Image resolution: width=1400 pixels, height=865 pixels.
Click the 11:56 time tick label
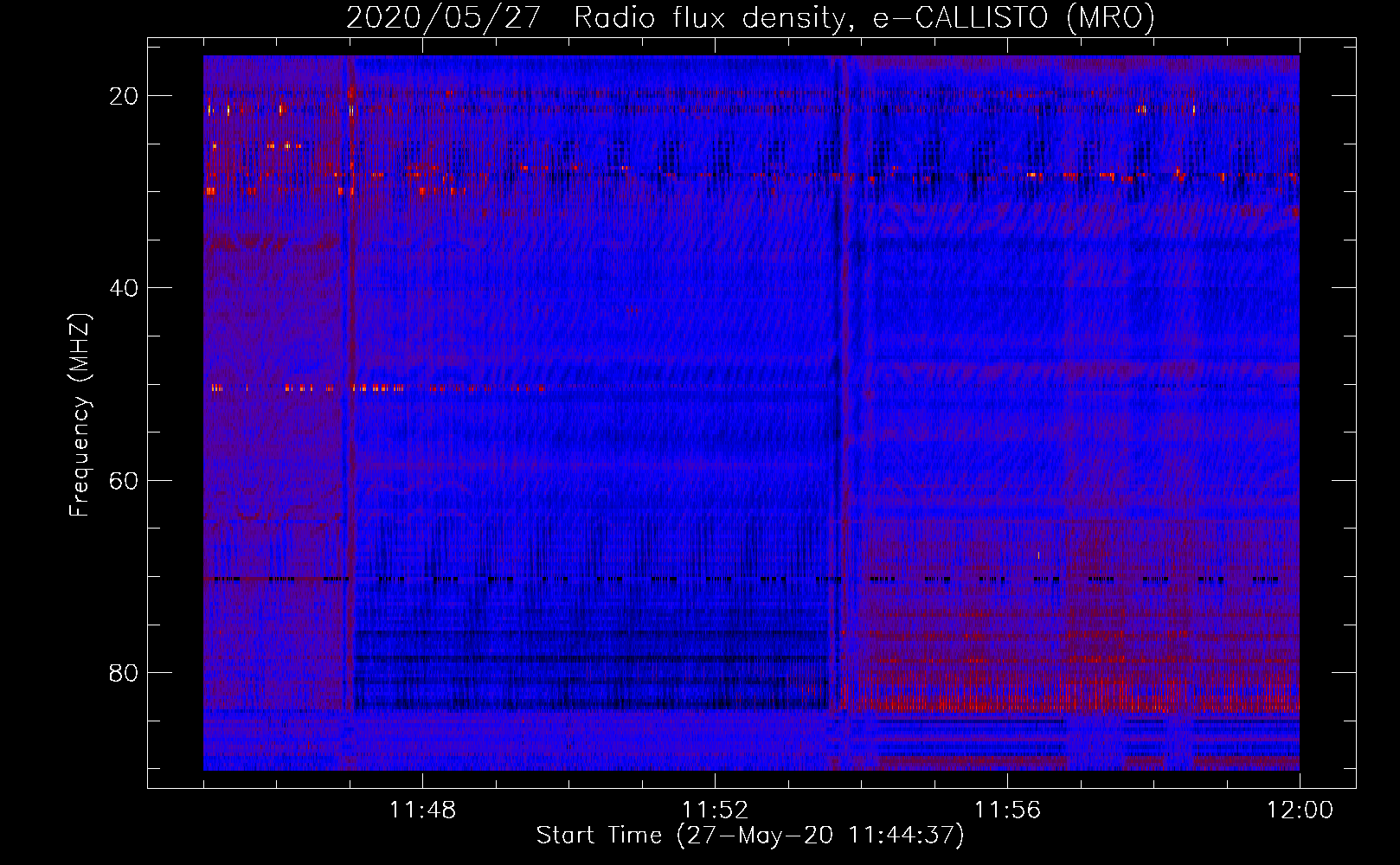pyautogui.click(x=1007, y=811)
